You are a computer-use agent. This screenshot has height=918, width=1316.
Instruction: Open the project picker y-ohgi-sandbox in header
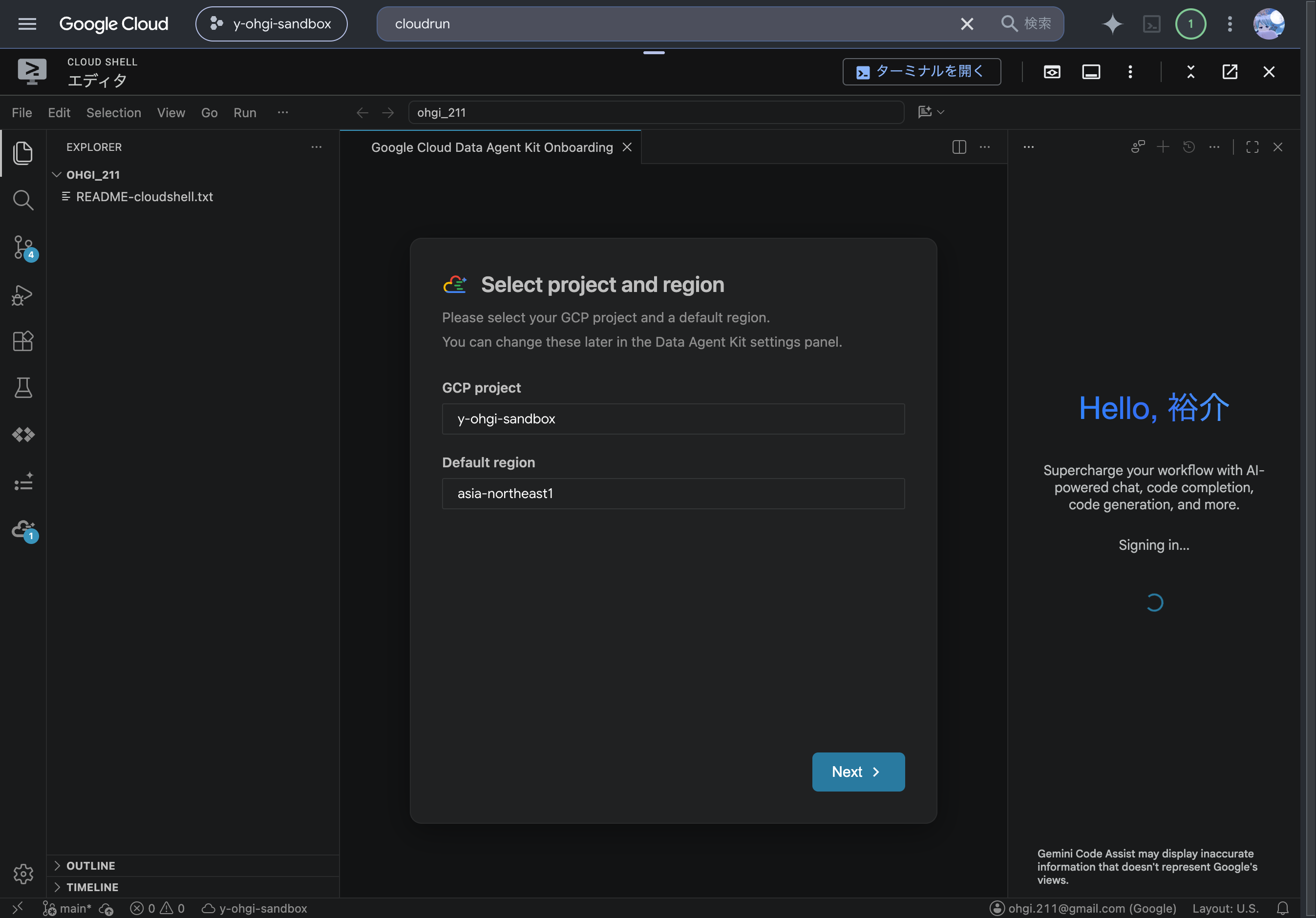coord(271,23)
